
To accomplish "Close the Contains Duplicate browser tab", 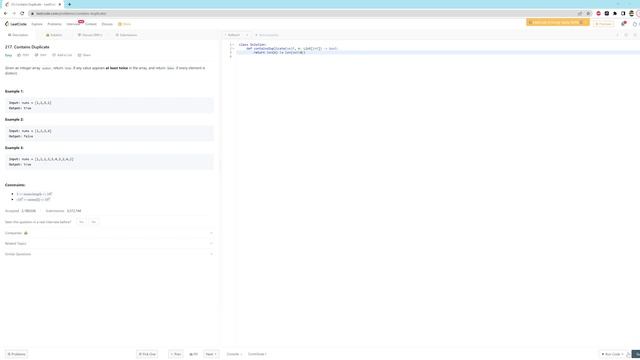I will point(60,4).
